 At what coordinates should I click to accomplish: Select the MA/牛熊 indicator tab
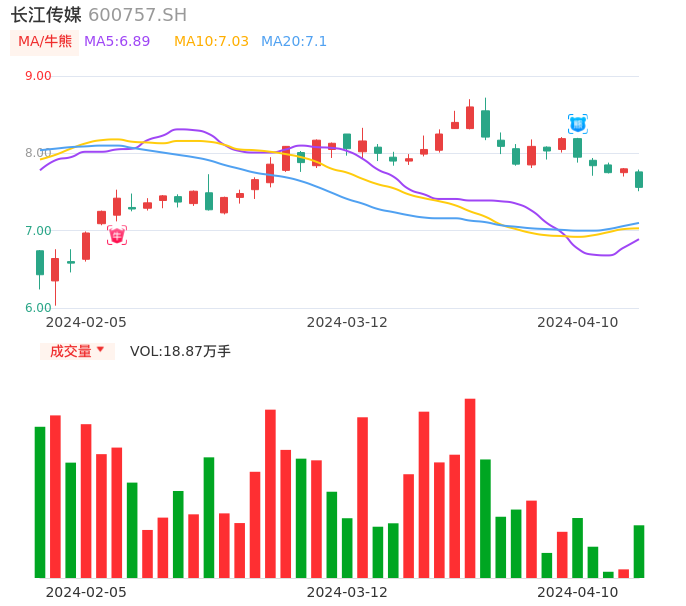45,42
